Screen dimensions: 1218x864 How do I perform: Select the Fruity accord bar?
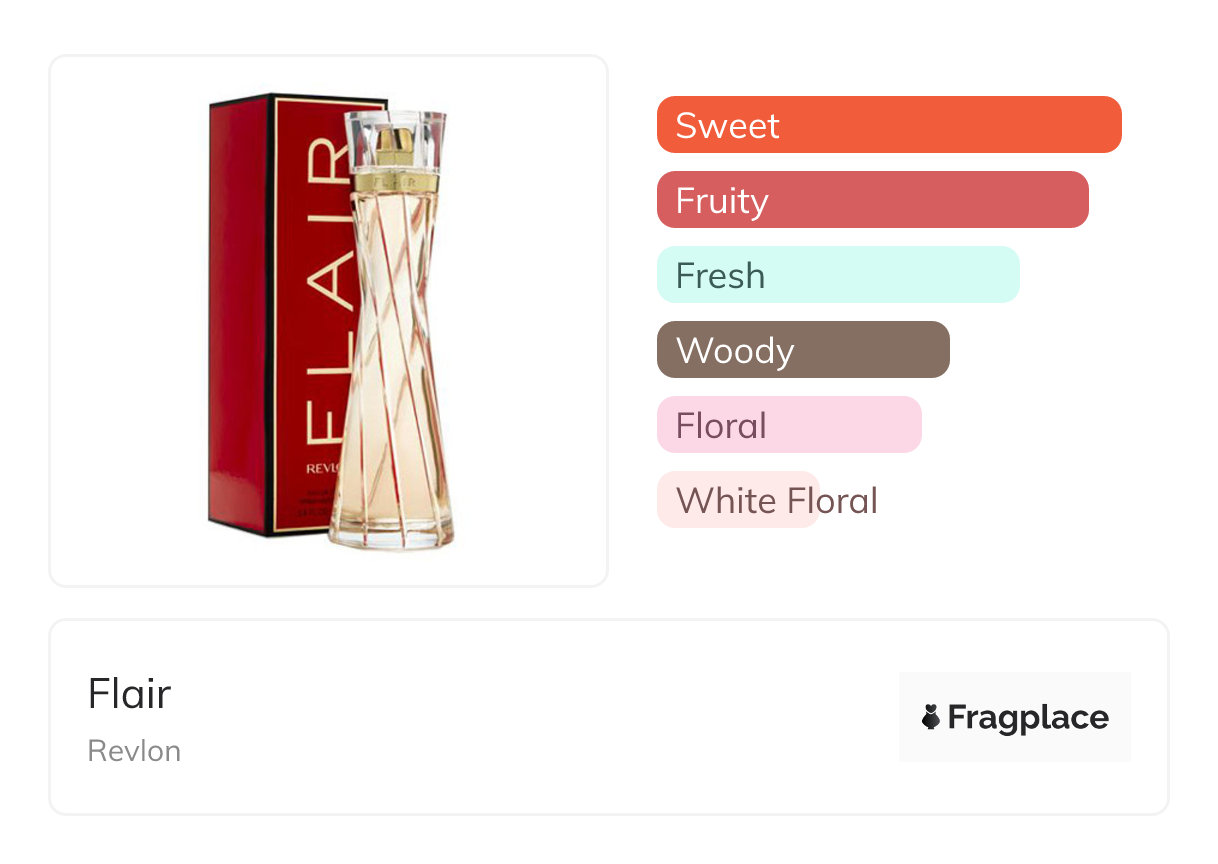pos(873,200)
